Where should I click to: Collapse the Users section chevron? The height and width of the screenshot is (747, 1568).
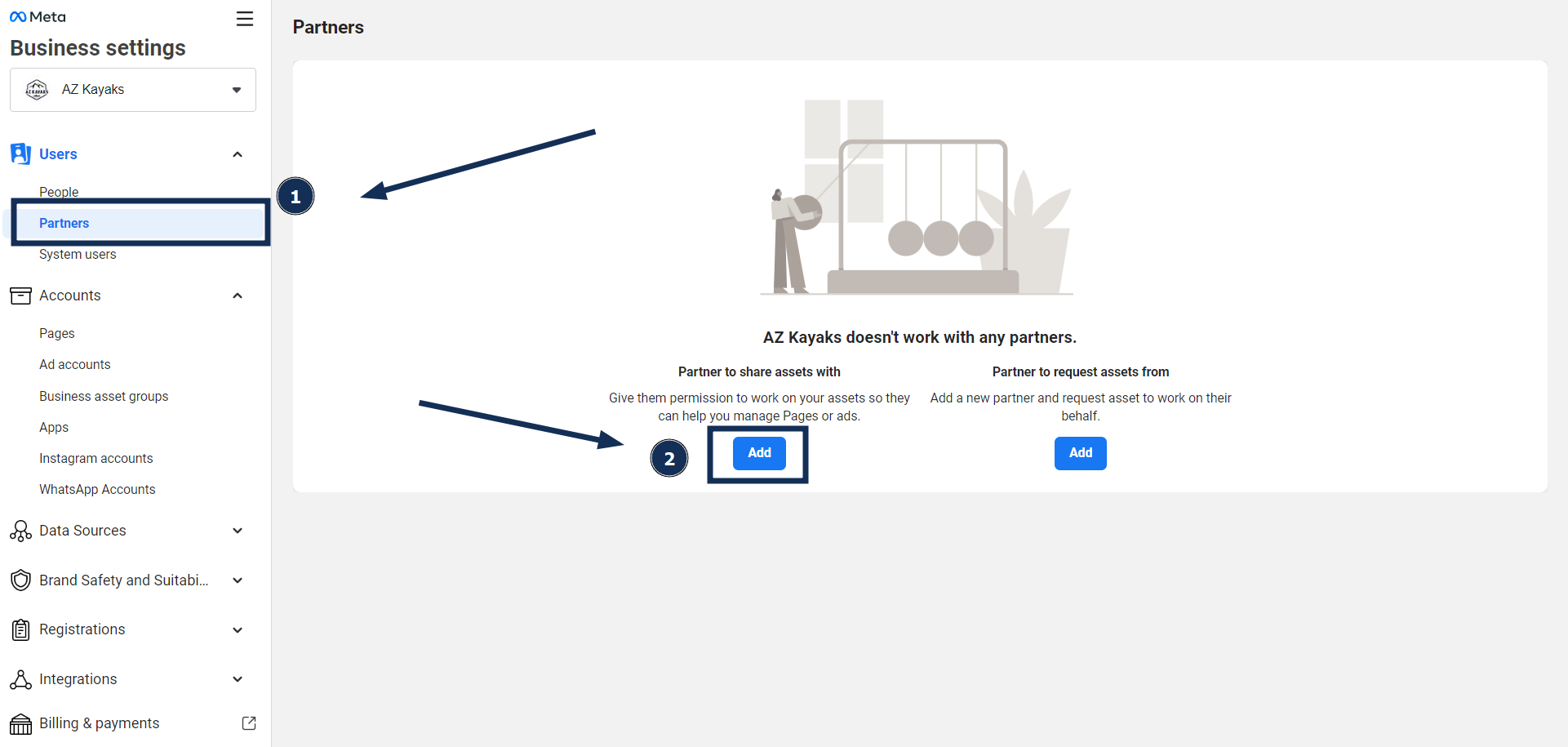click(x=238, y=154)
